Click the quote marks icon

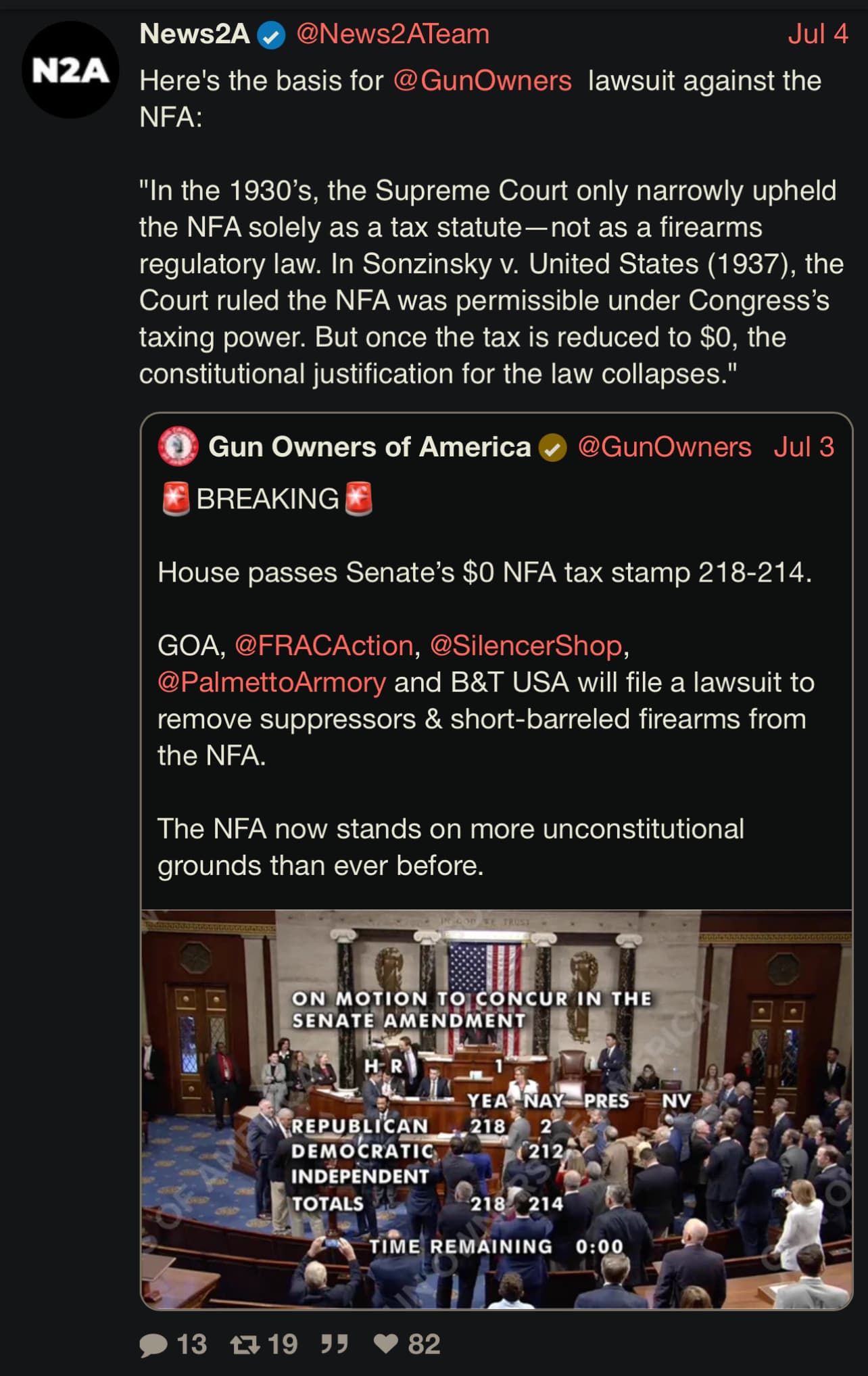coord(335,1345)
